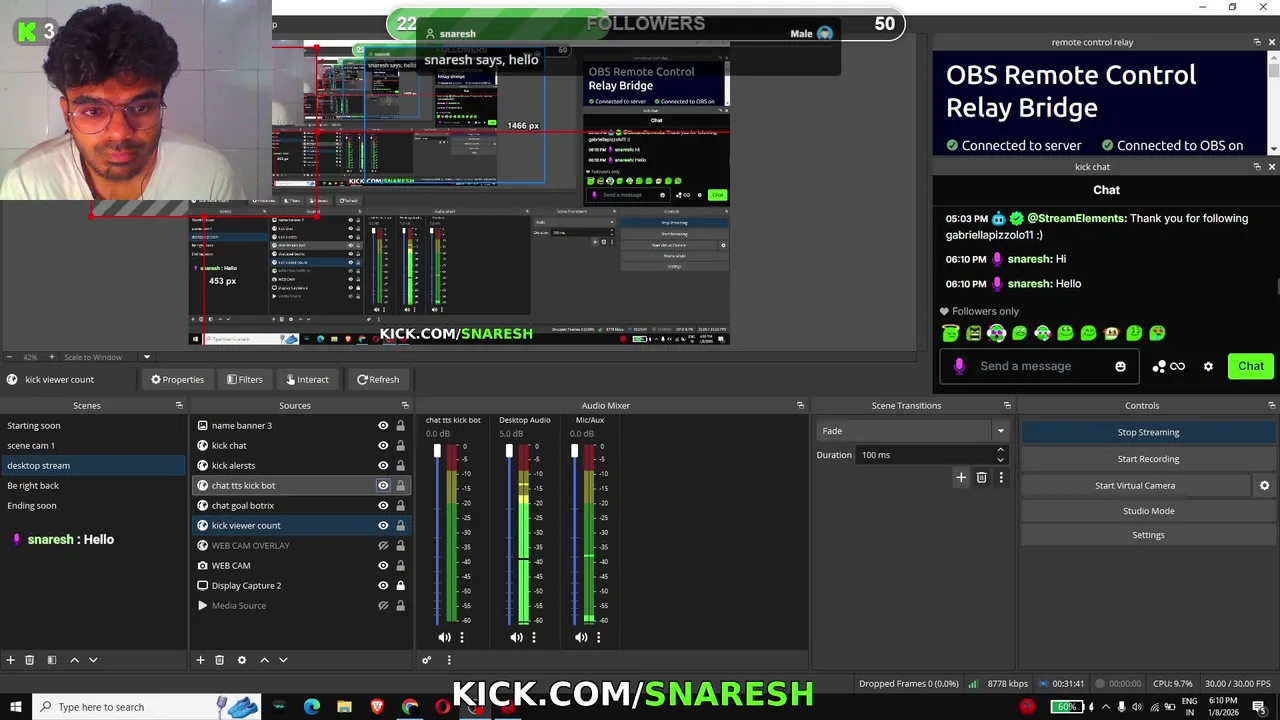Screen dimensions: 1280x720
Task: Hide the kick chat source
Action: (383, 445)
